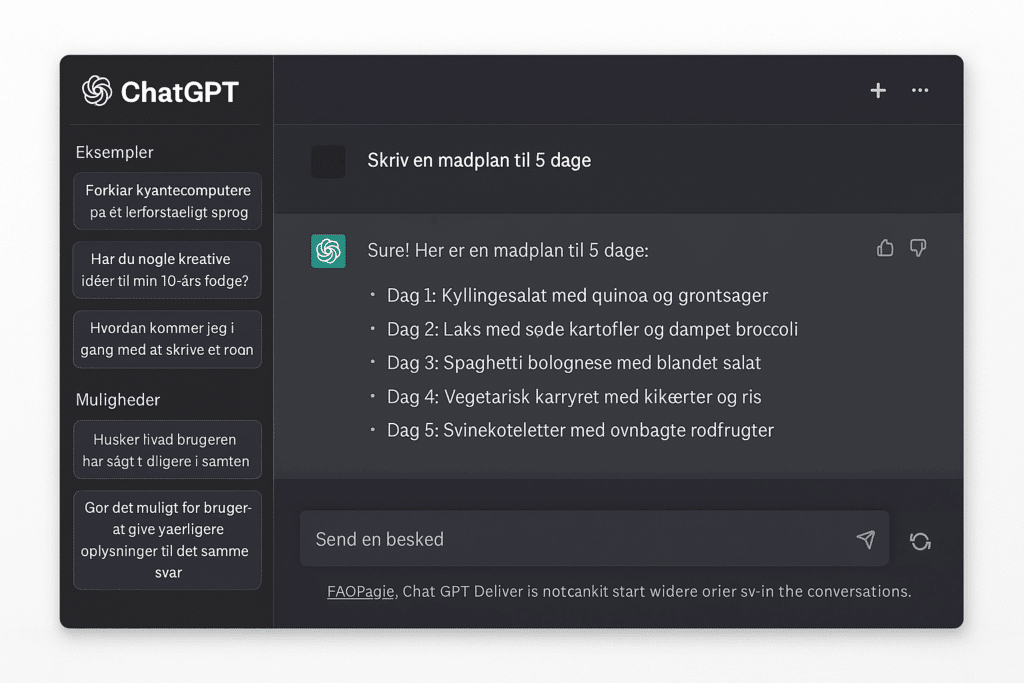Viewport: 1024px width, 683px height.
Task: Click the dark user avatar beside prompt
Action: click(328, 161)
